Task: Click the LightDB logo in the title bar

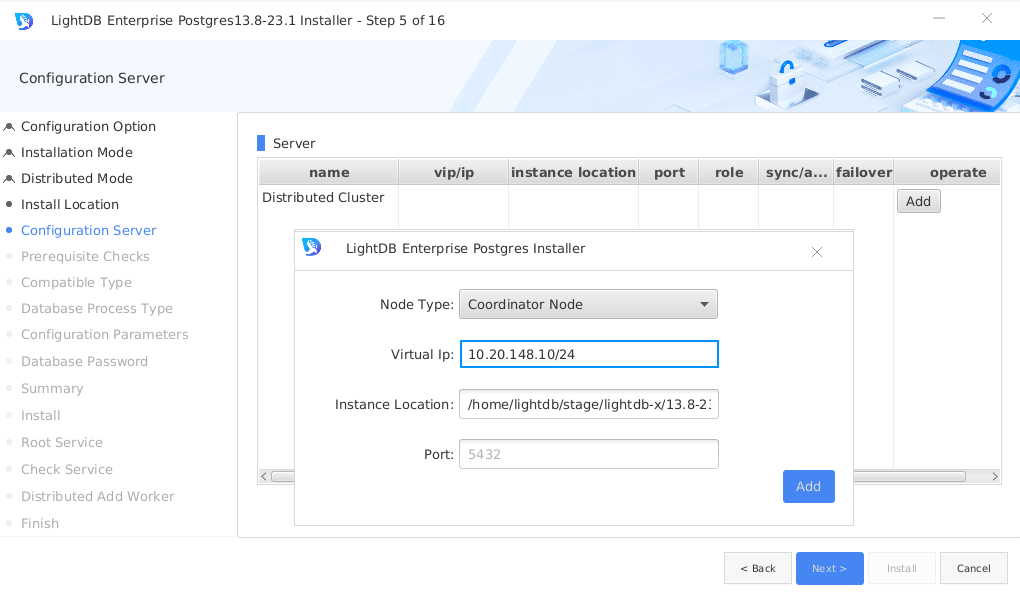Action: coord(24,21)
